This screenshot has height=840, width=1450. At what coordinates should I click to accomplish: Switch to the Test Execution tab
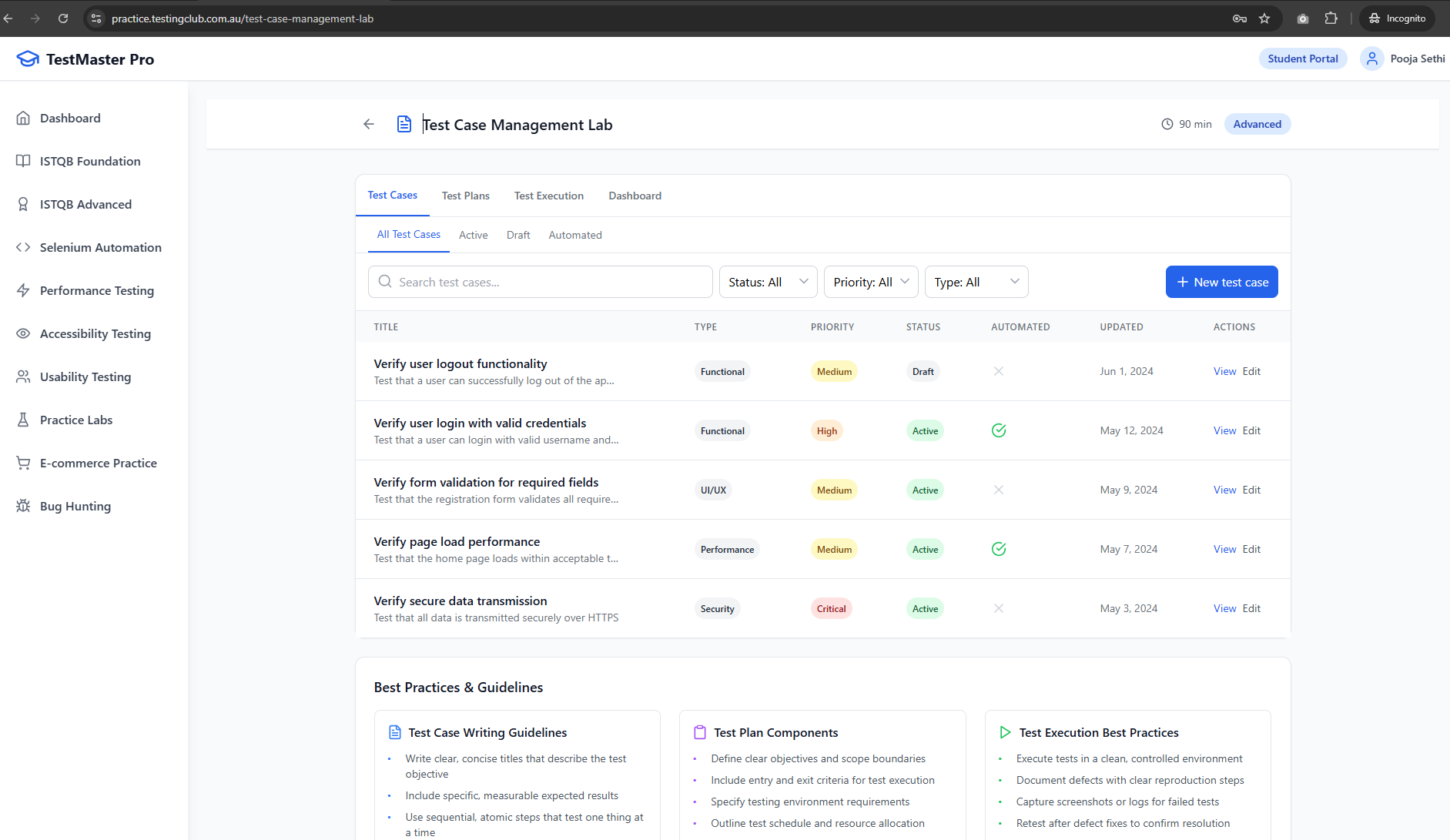(x=549, y=196)
